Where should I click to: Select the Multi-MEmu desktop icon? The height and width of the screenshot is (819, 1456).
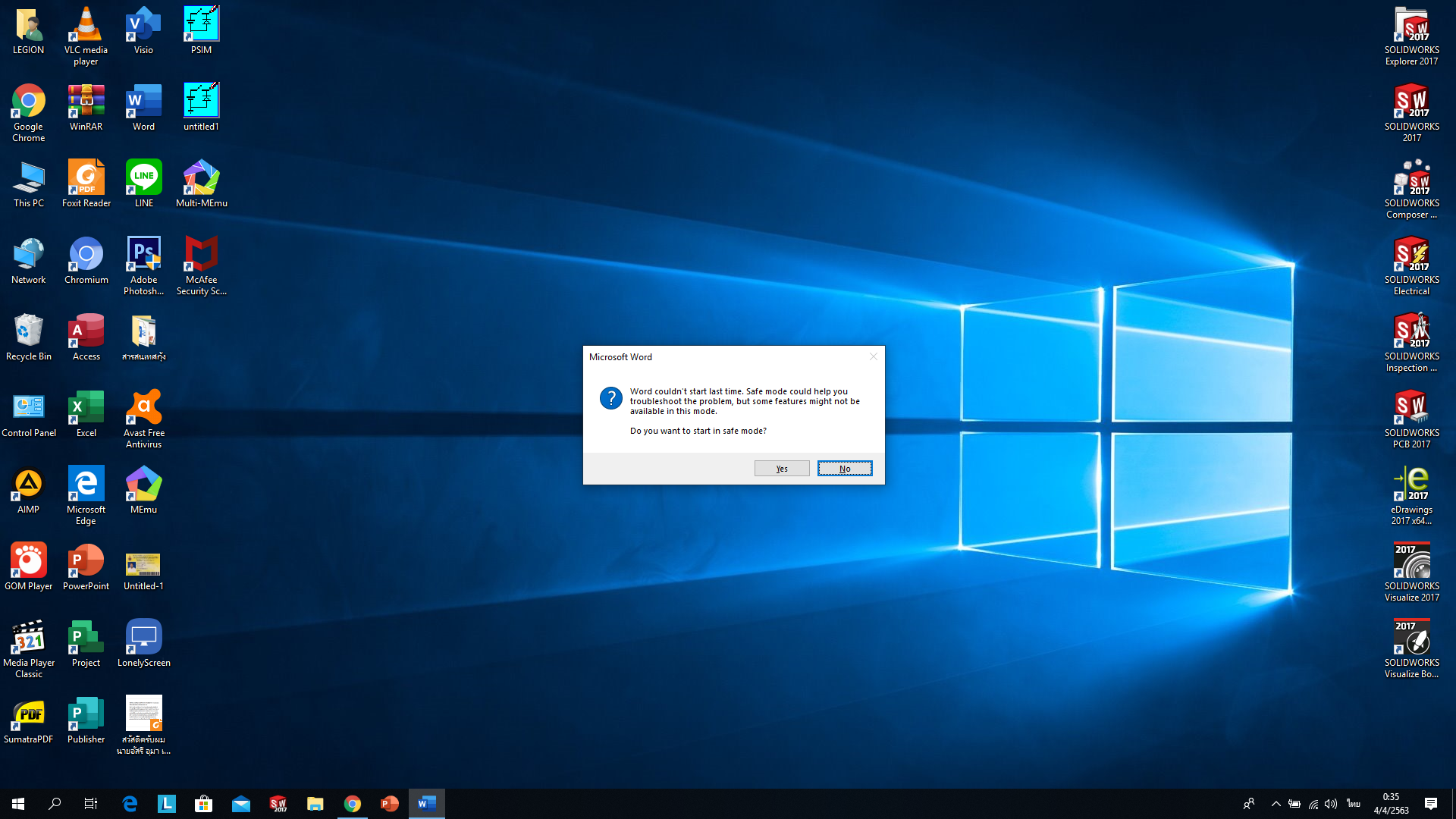(x=201, y=184)
